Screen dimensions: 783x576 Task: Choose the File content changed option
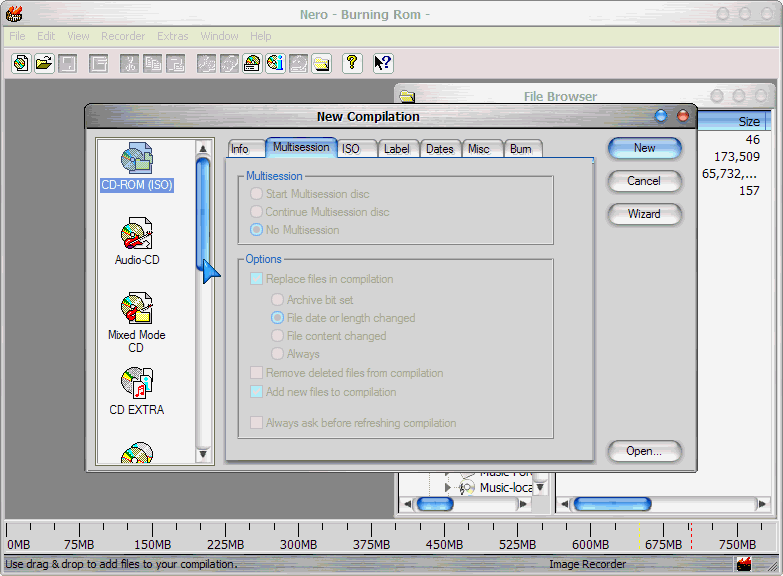[x=277, y=336]
